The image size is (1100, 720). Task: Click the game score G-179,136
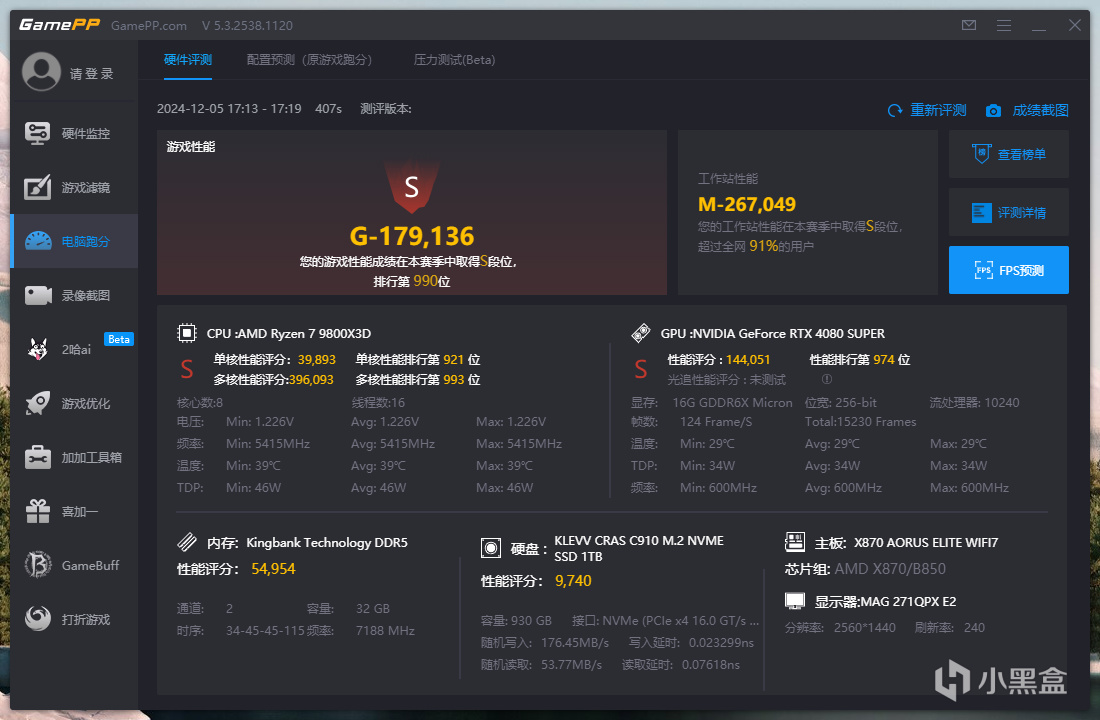click(x=412, y=236)
